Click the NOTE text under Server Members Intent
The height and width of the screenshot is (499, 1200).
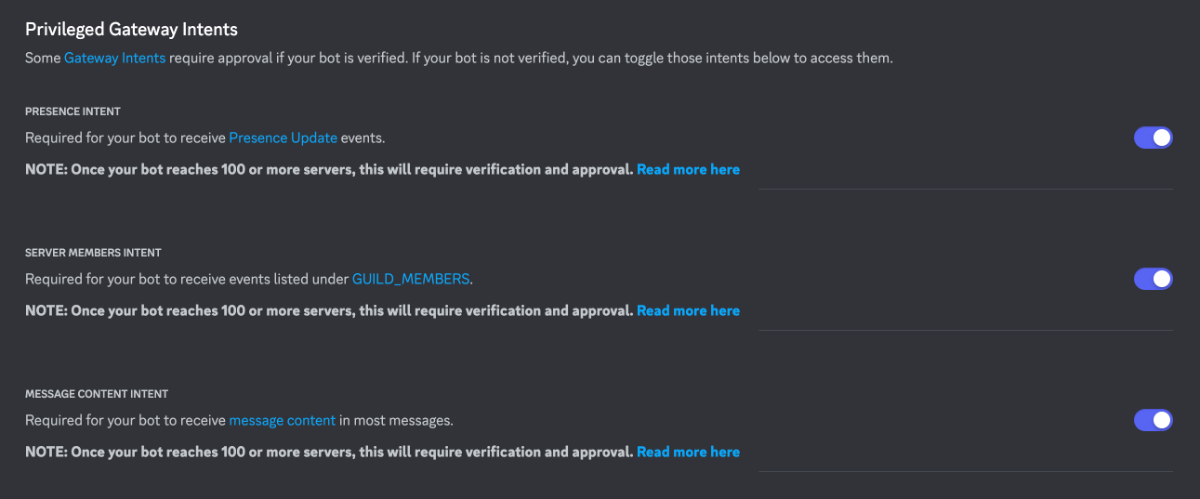(329, 310)
